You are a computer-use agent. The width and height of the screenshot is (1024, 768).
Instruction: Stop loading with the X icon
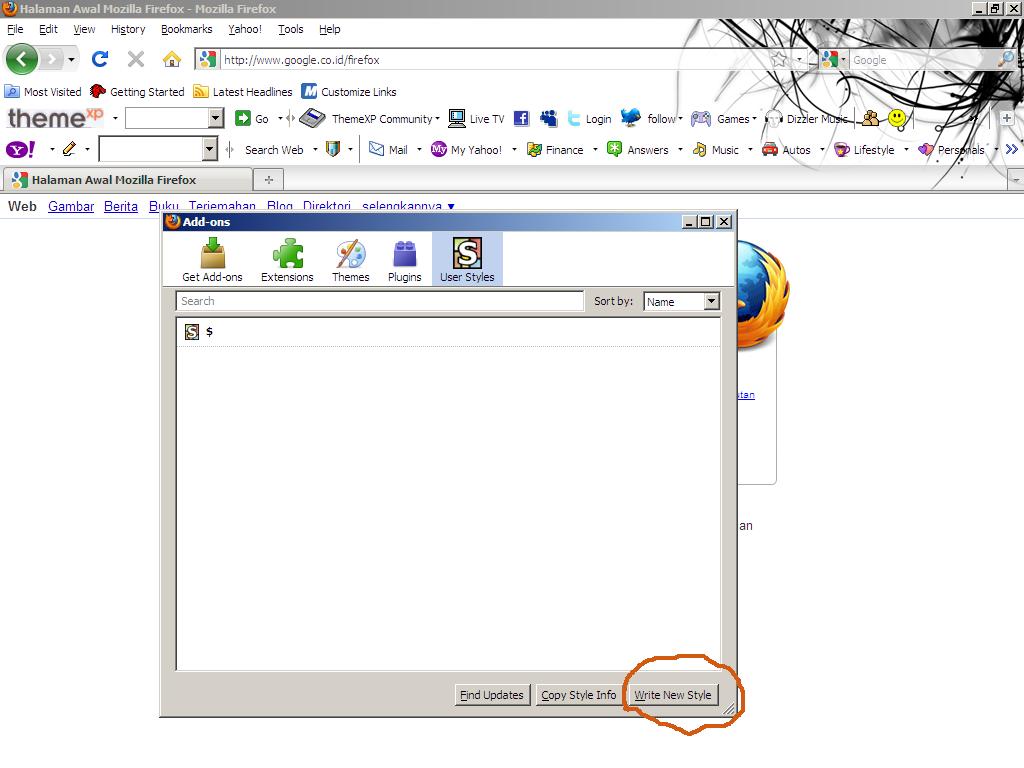tap(136, 59)
